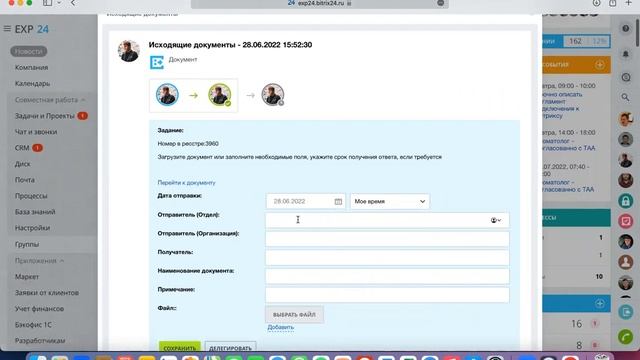Click the Номер в реестре:3960 text
Image resolution: width=640 pixels, height=360 pixels.
pos(188,144)
